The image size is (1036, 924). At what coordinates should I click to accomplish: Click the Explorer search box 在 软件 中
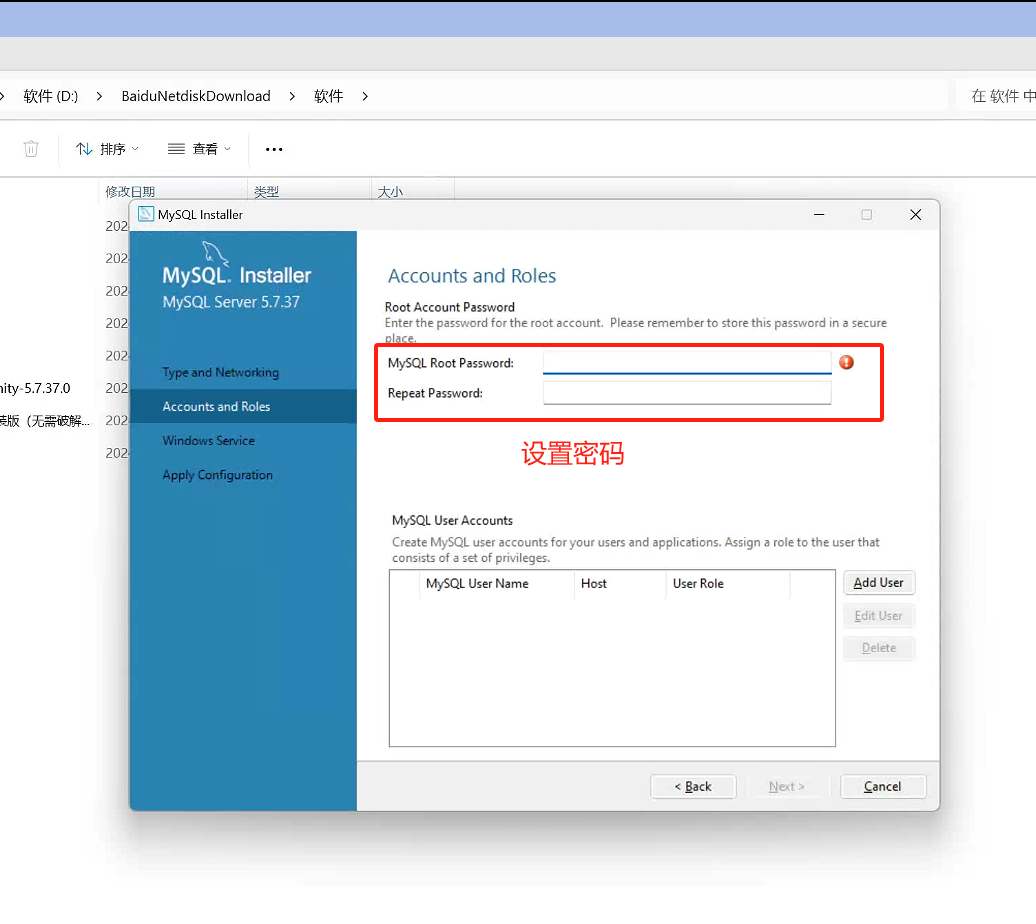click(x=996, y=96)
